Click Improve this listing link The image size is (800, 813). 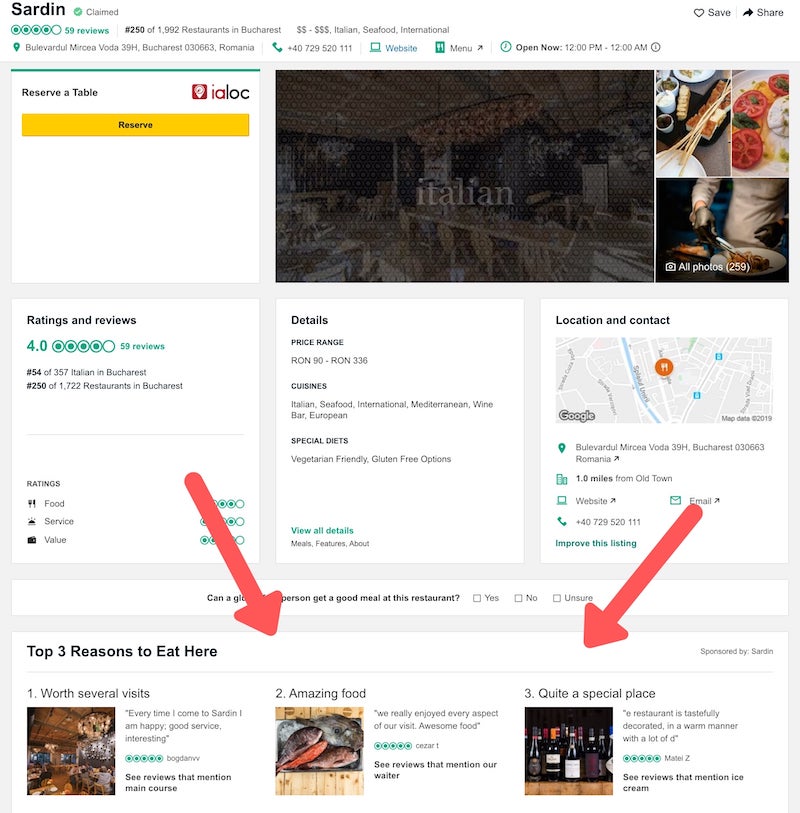(x=596, y=543)
